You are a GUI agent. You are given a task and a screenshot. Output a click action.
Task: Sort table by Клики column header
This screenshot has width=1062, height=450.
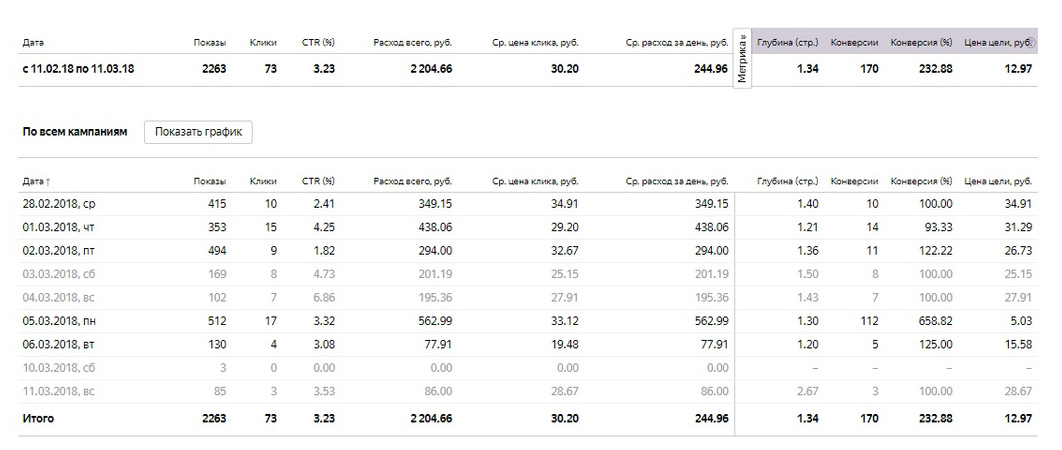click(263, 181)
